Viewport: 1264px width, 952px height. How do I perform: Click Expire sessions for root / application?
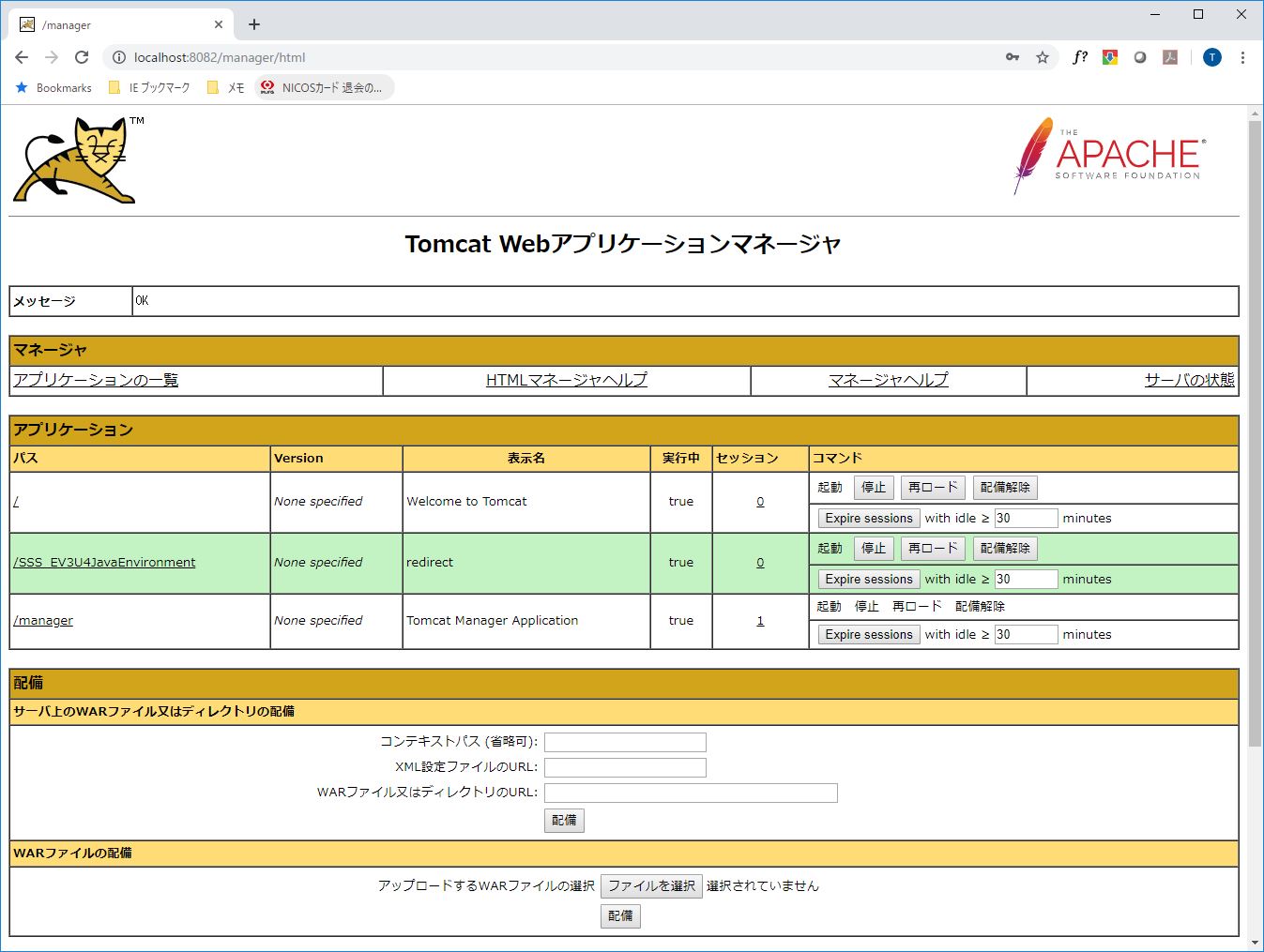click(x=869, y=519)
